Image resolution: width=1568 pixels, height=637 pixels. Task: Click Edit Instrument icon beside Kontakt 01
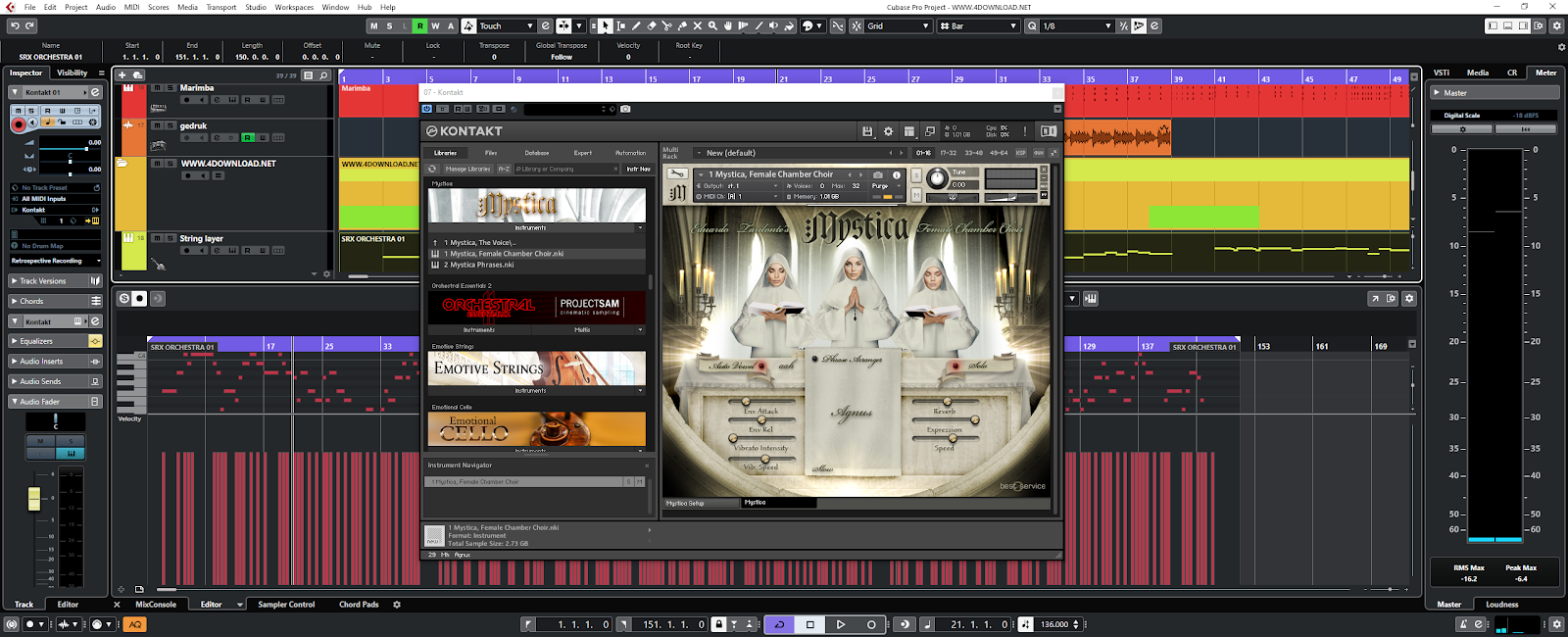pos(95,92)
